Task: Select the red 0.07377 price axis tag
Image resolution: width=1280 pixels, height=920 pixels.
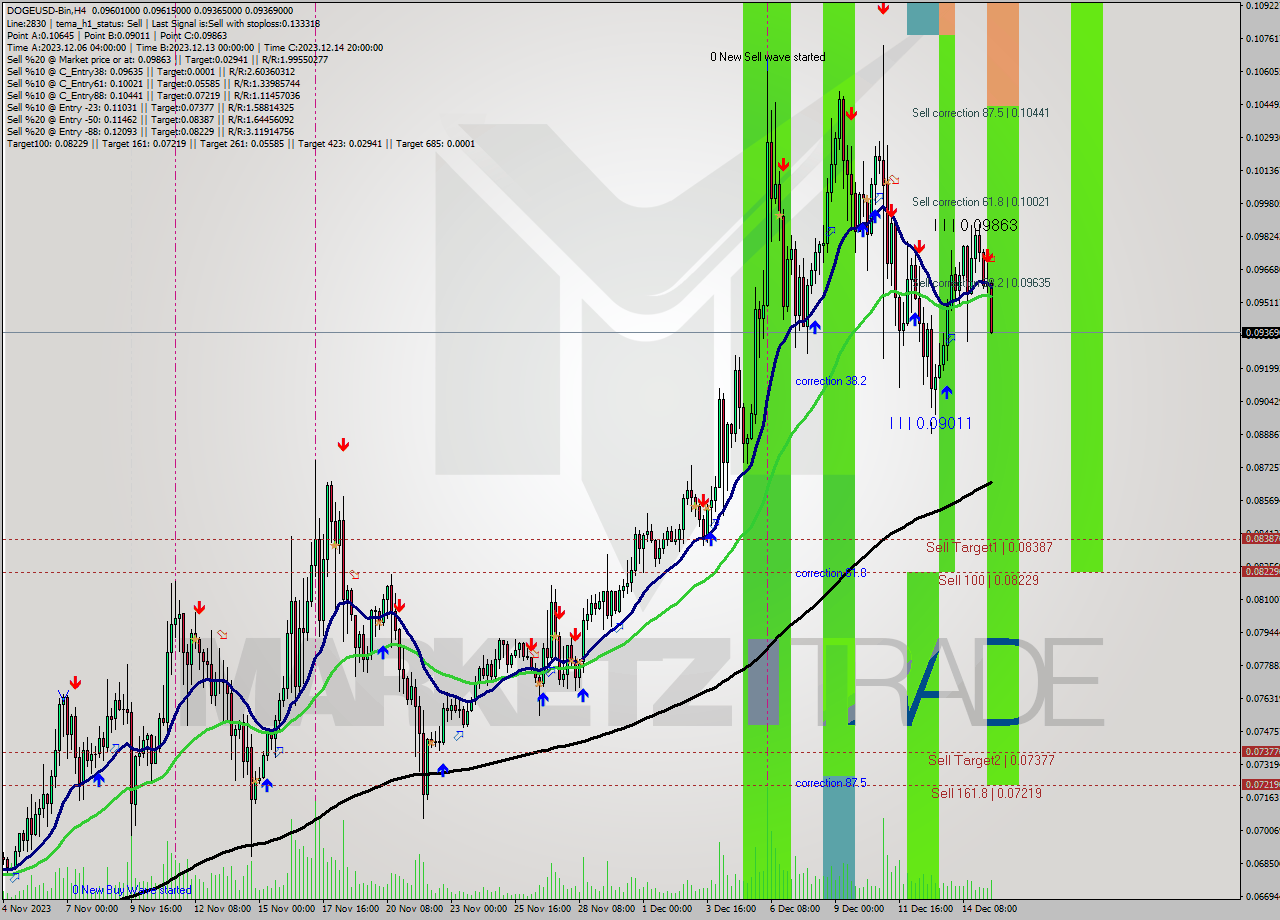Action: [1260, 751]
